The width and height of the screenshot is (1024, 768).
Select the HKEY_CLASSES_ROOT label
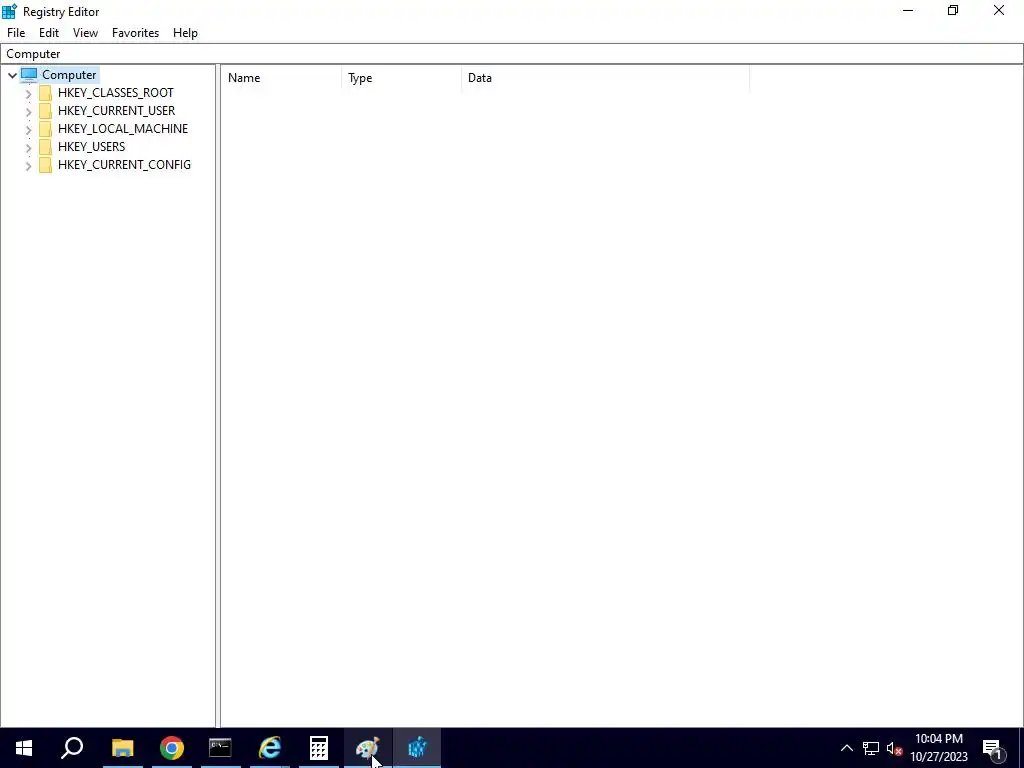[116, 93]
